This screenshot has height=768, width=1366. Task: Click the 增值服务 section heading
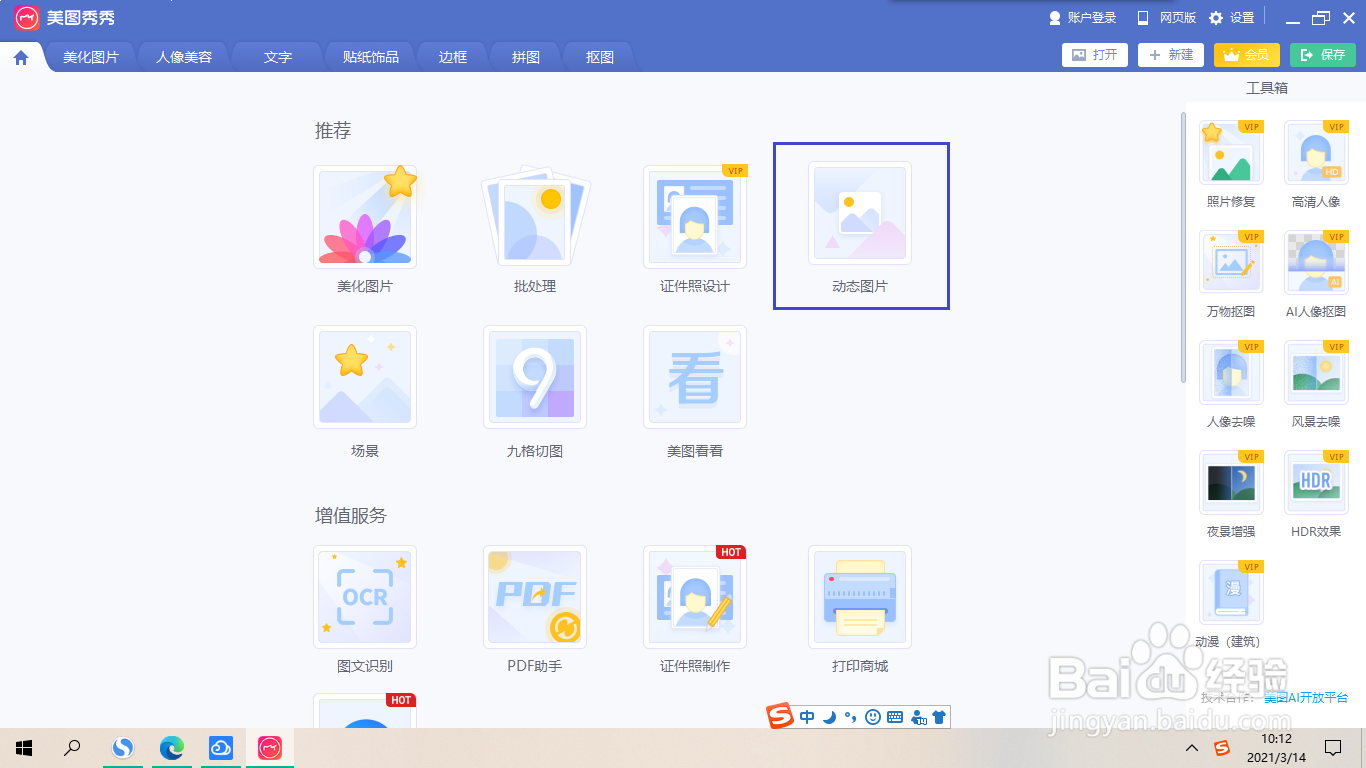click(x=351, y=515)
